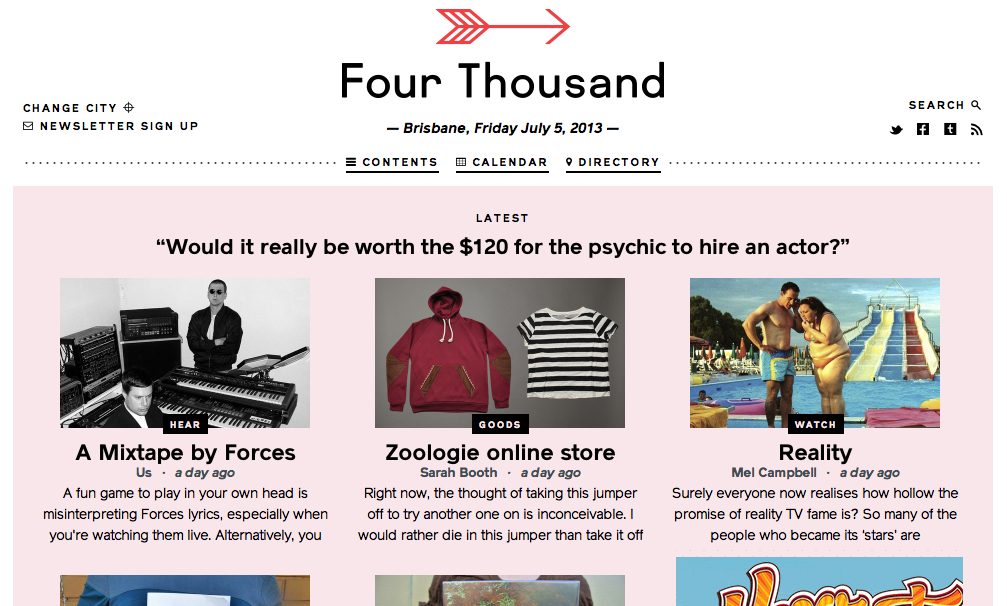The width and height of the screenshot is (1007, 606).
Task: Click the WATCH category tag
Action: (815, 424)
